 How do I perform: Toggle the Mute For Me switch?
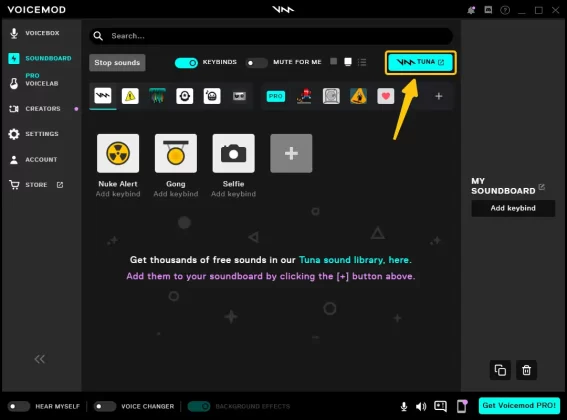[256, 63]
